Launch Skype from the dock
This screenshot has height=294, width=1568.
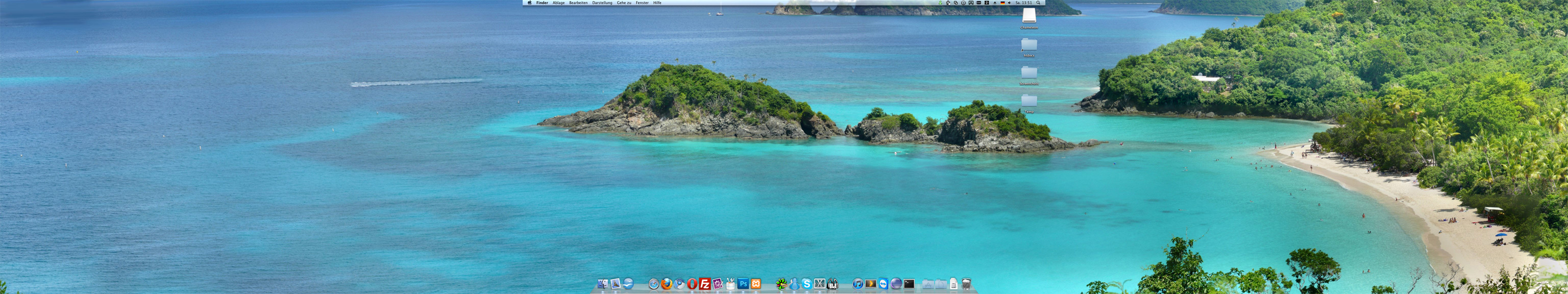[806, 284]
